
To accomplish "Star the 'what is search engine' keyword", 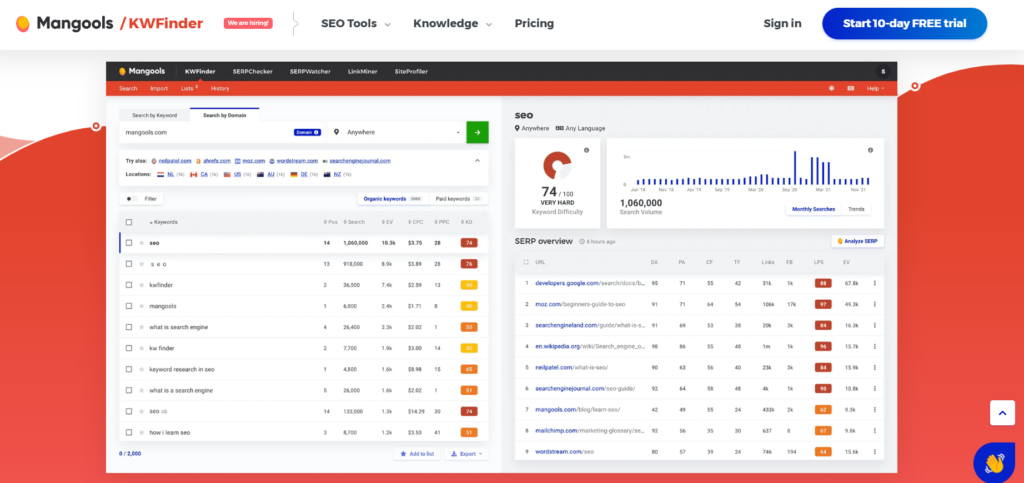I will tap(141, 327).
